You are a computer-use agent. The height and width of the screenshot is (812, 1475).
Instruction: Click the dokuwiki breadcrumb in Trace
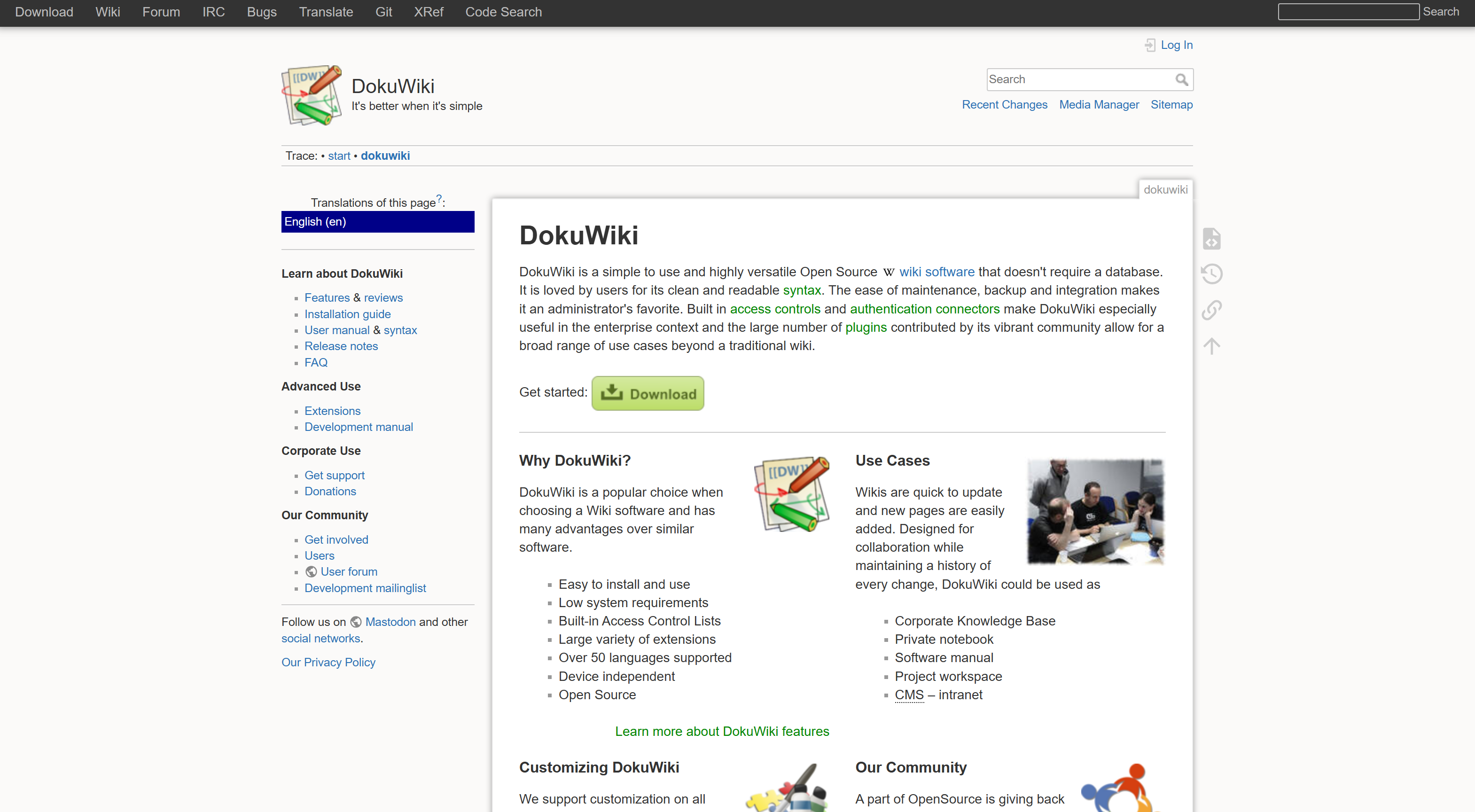(385, 156)
